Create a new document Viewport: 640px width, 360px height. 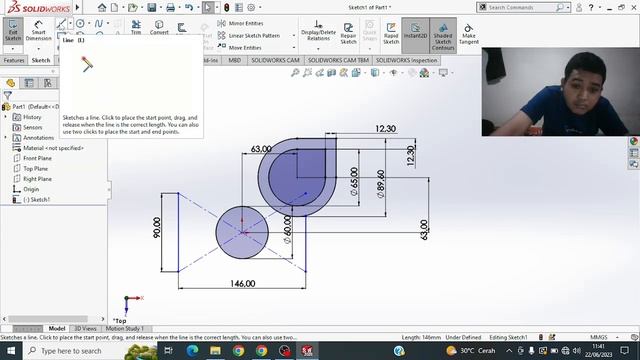coord(115,7)
